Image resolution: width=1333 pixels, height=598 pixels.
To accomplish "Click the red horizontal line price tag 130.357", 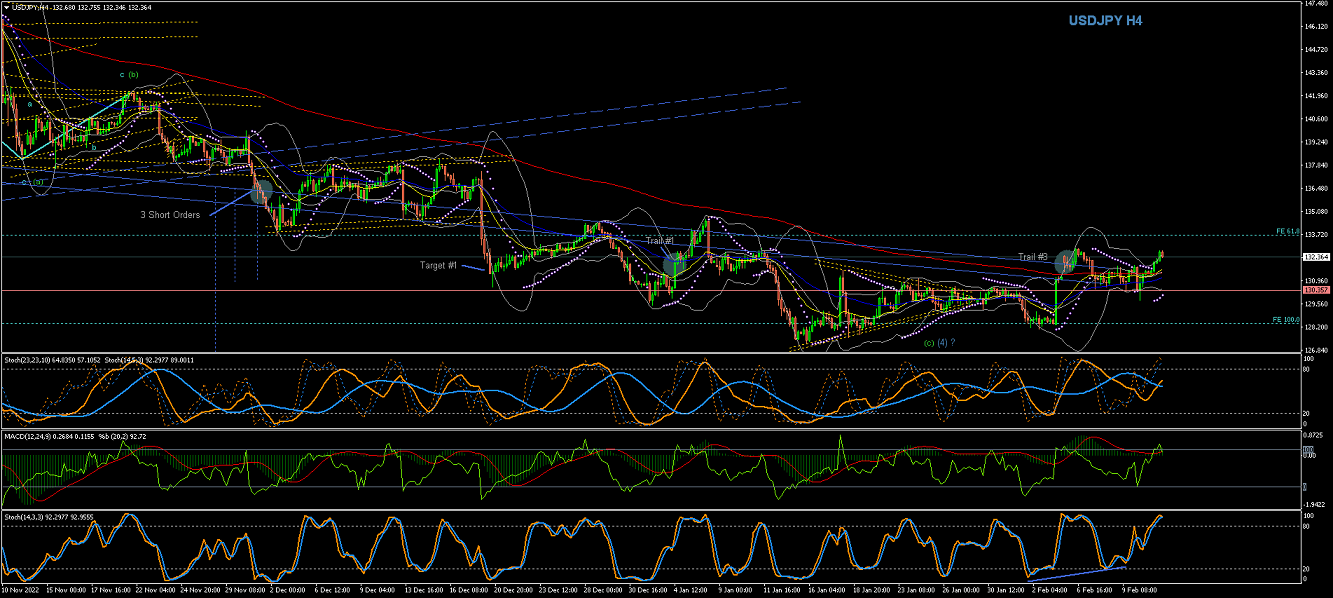I will tap(1315, 290).
